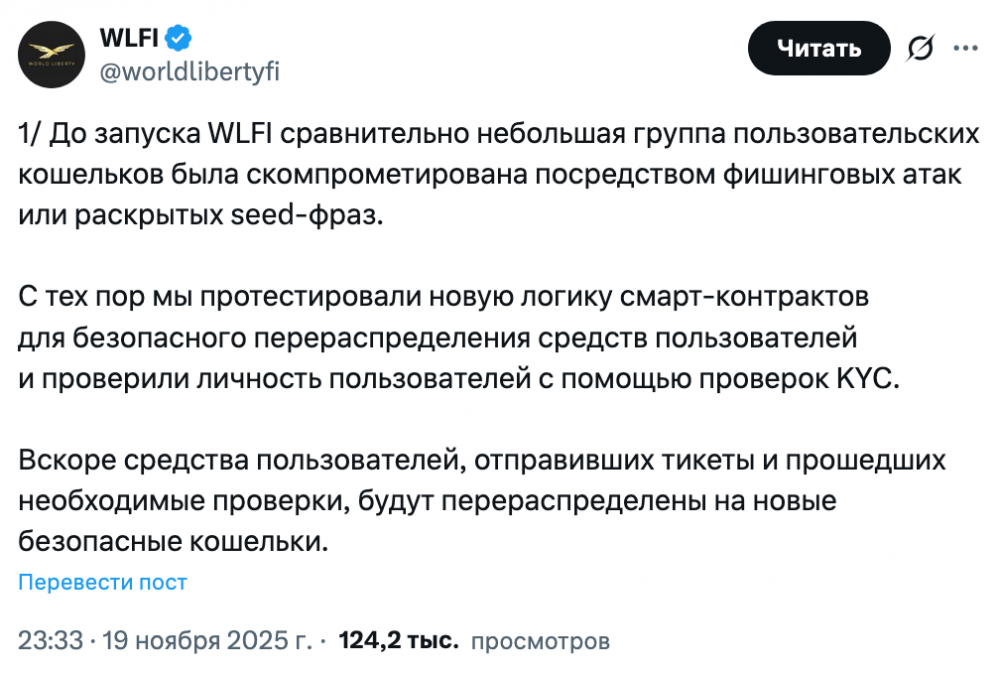Open the three-dot more options menu
1000x675 pixels.
pos(965,48)
